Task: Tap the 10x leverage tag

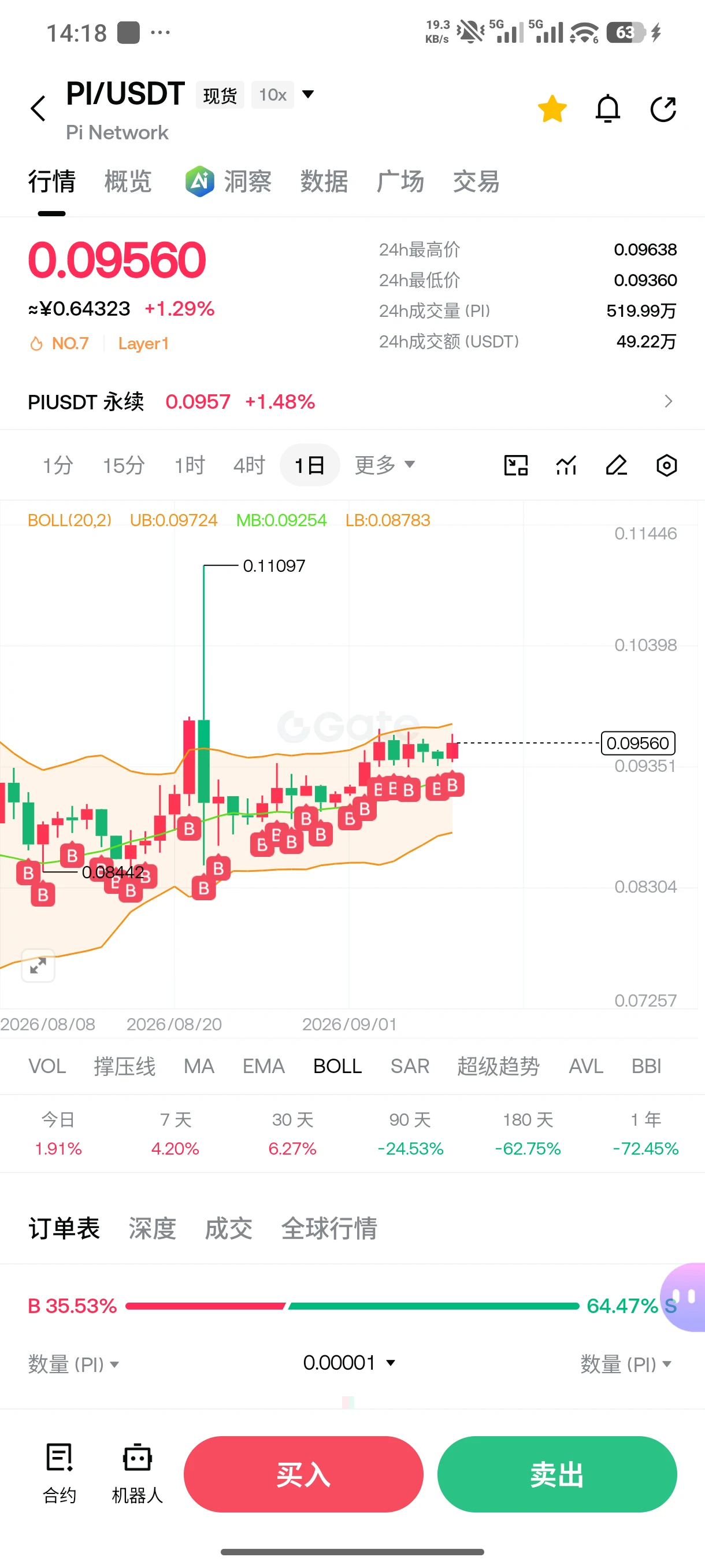Action: (273, 95)
